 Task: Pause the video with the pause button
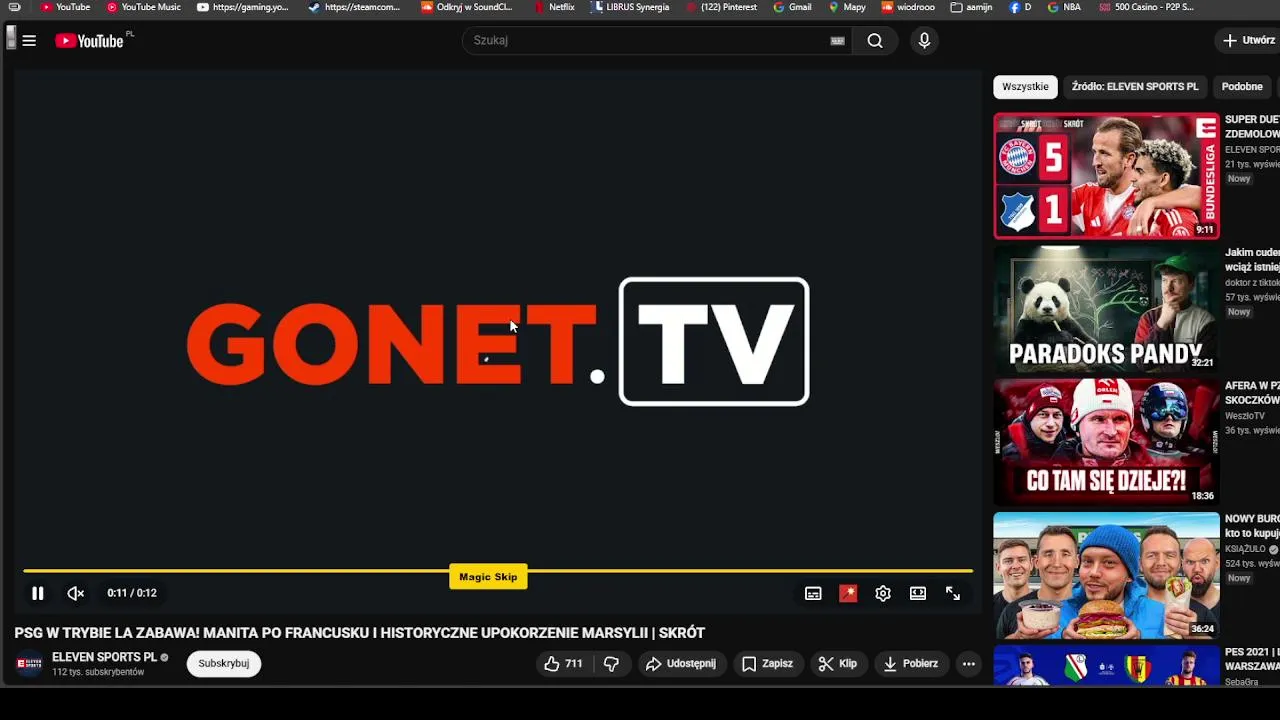click(x=37, y=593)
